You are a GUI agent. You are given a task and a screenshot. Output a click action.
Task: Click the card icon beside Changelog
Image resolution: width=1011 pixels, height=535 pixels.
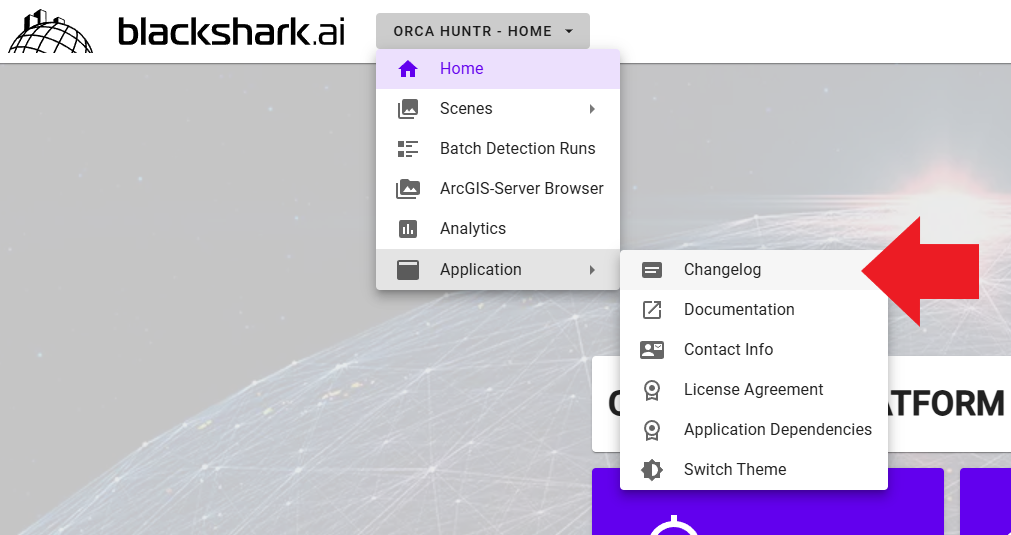[652, 270]
